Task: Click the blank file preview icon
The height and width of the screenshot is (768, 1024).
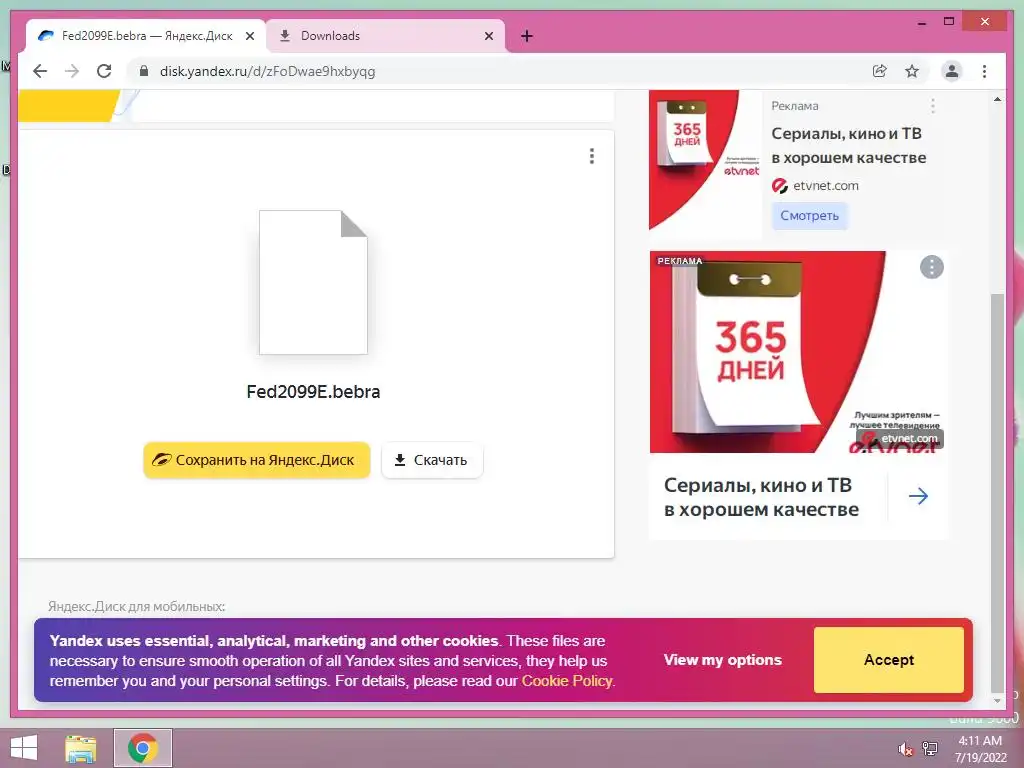Action: (x=313, y=282)
